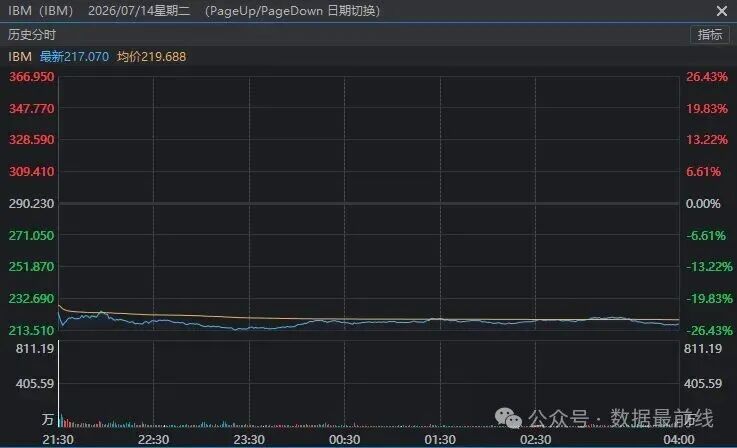Click the 04:00 time axis marker
Viewport: 737px width, 448px height.
pyautogui.click(x=679, y=440)
